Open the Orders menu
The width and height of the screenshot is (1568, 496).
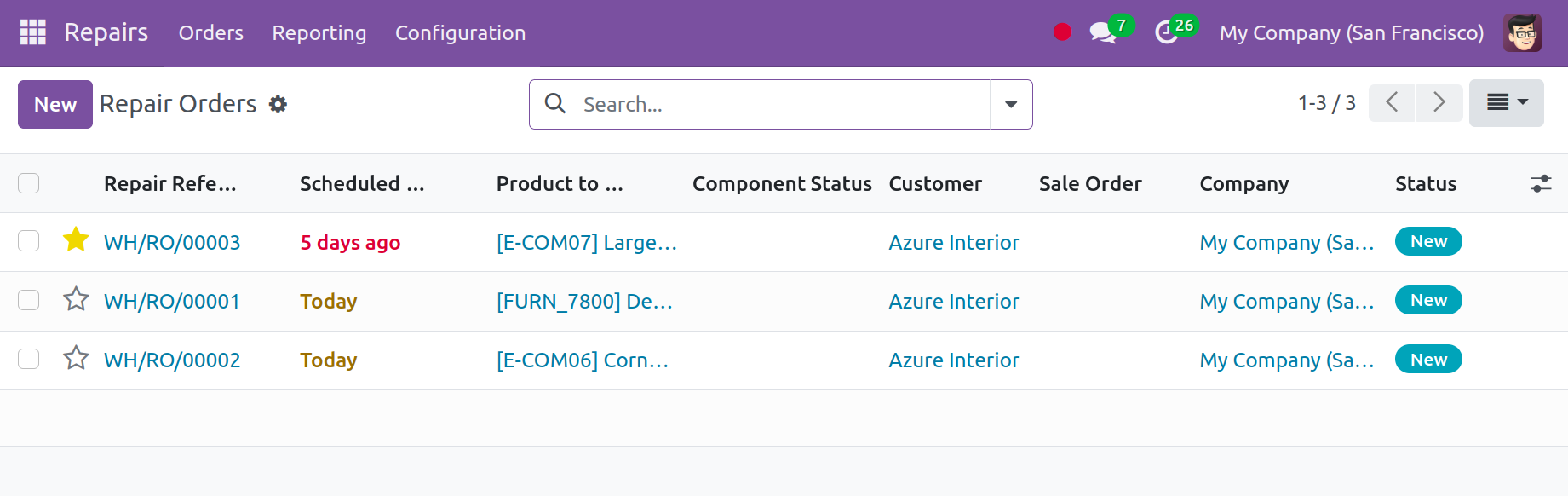pyautogui.click(x=210, y=32)
